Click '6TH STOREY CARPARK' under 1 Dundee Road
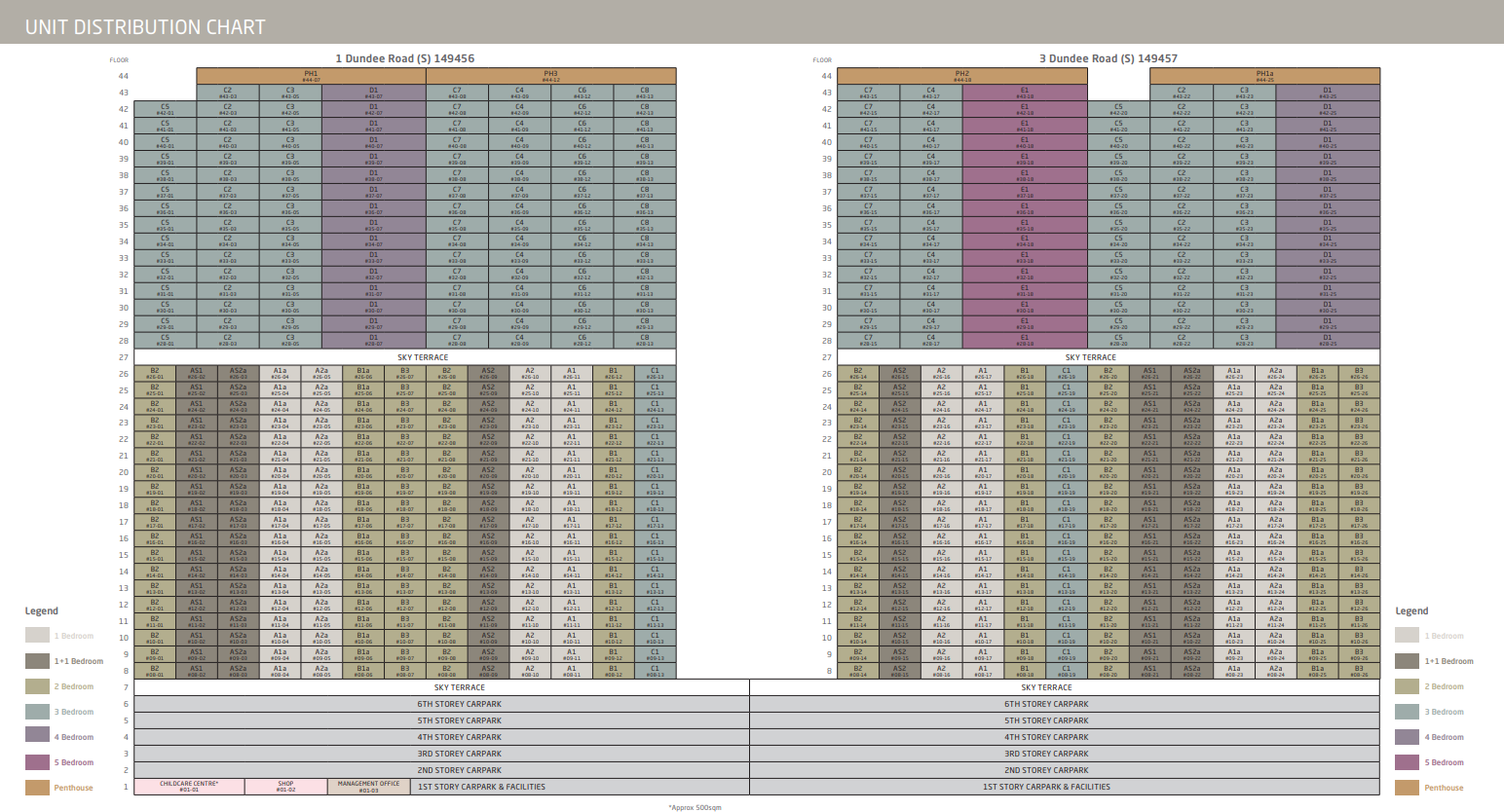Viewport: 1504px width, 812px height. (x=460, y=704)
